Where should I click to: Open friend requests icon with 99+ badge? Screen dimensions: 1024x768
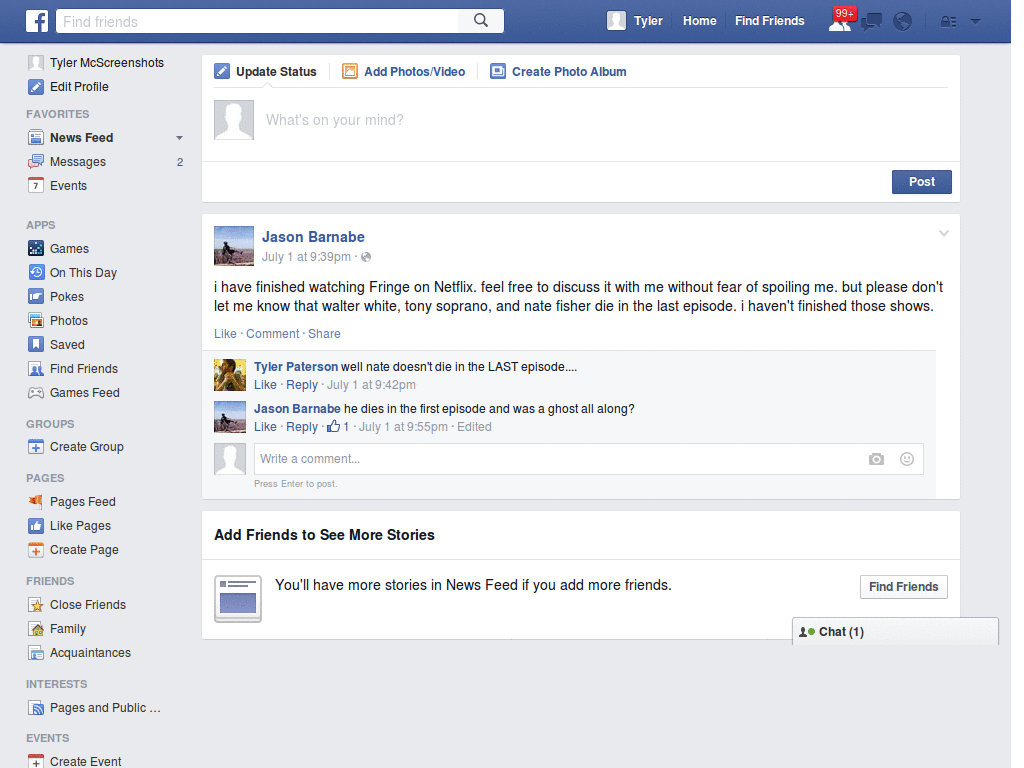click(x=840, y=21)
